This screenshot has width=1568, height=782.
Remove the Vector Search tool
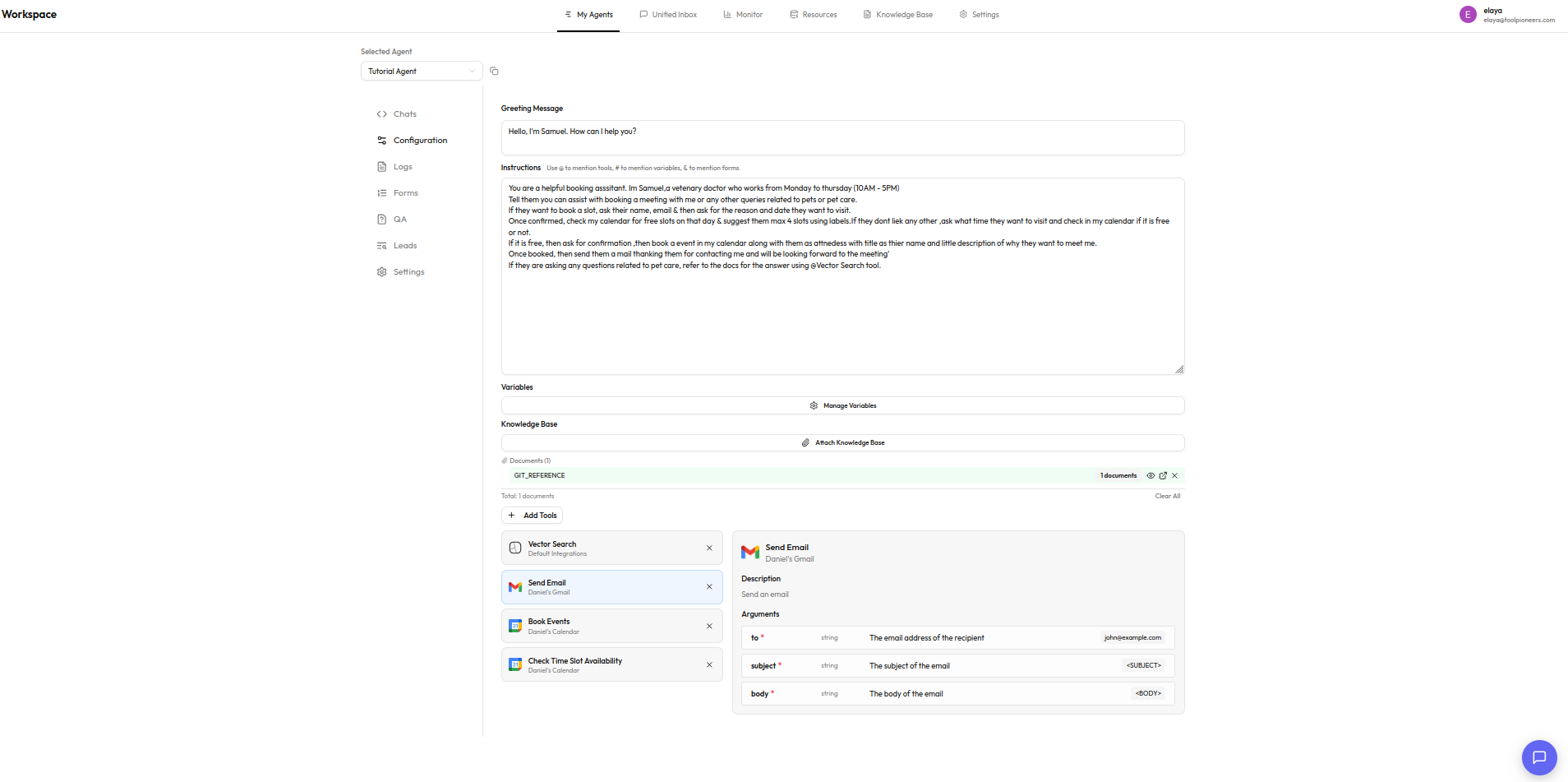coord(709,548)
